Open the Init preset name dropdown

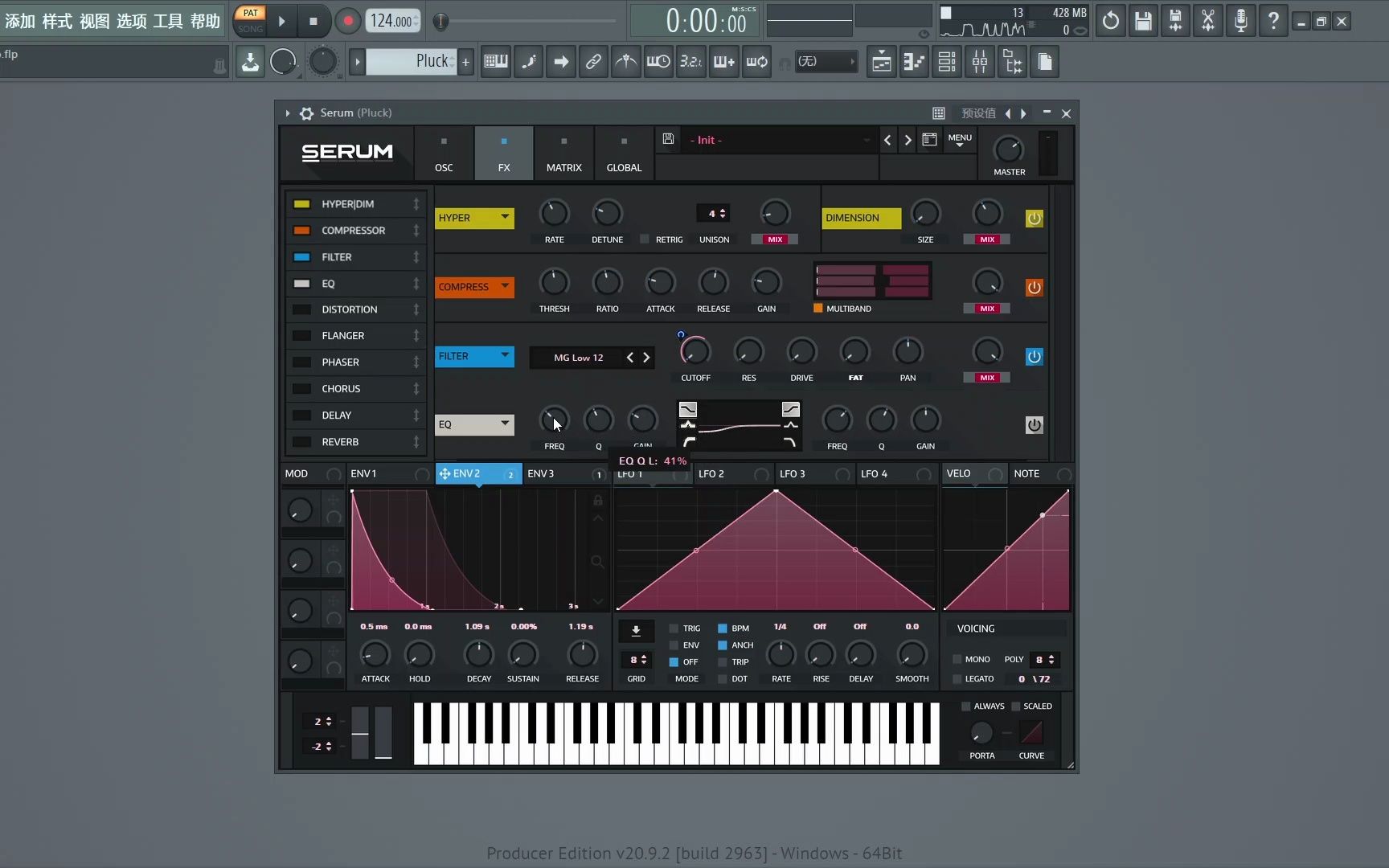tap(779, 140)
